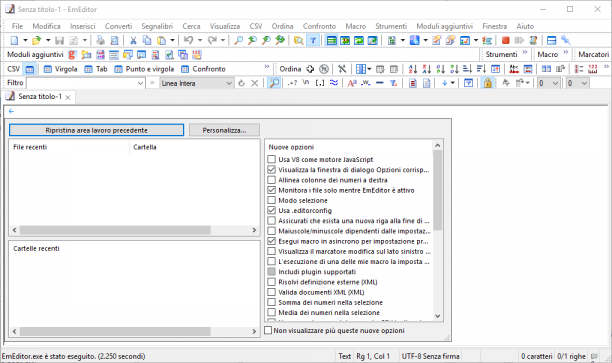Click the Personalizza... button
The width and height of the screenshot is (612, 363).
tap(224, 130)
